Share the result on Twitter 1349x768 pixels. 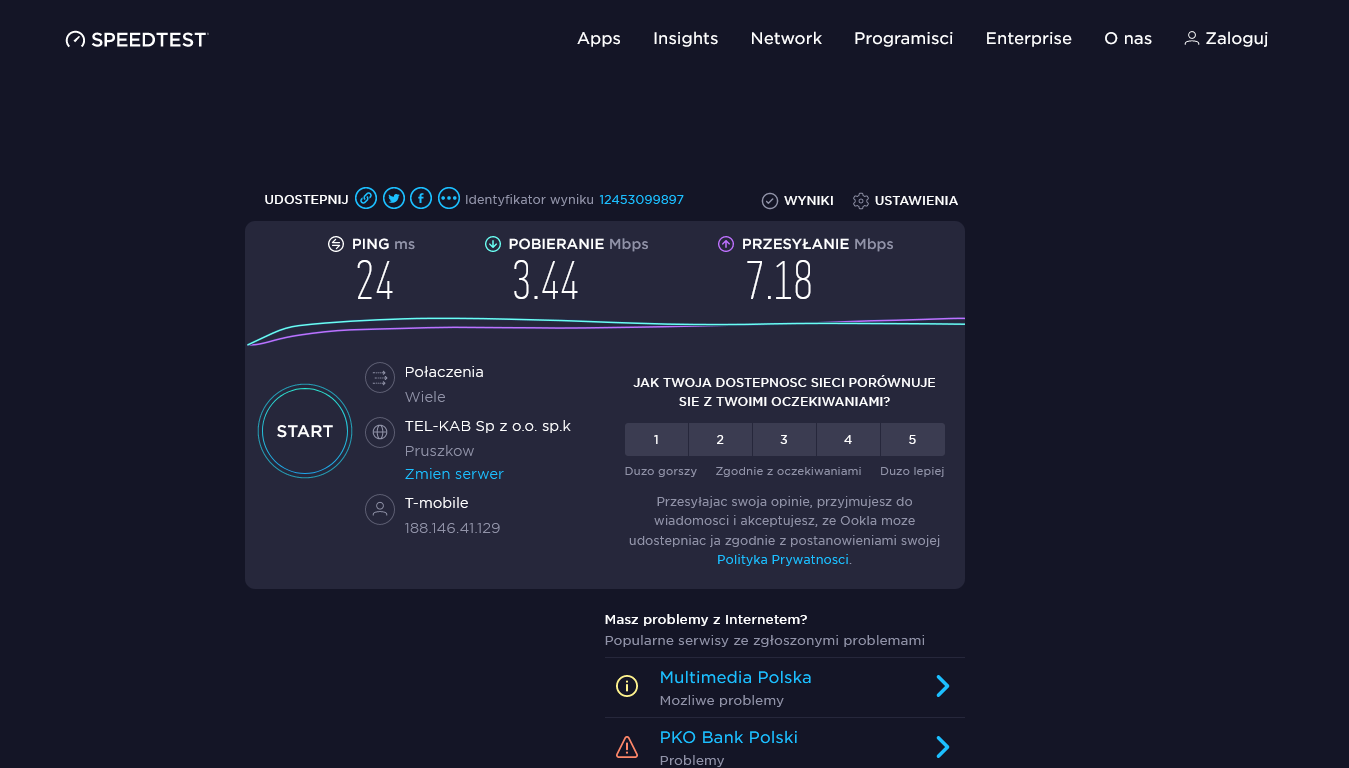click(x=394, y=198)
